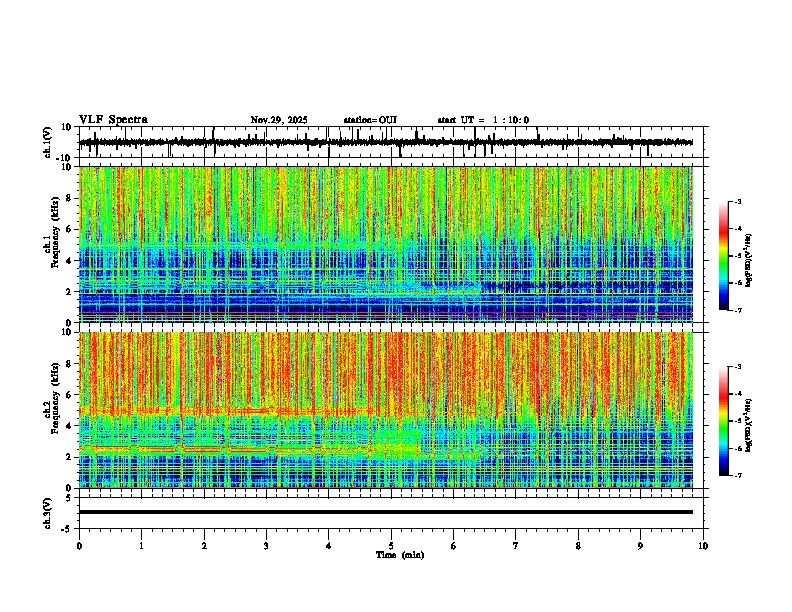Click time axis tick label "1"

(x=141, y=546)
